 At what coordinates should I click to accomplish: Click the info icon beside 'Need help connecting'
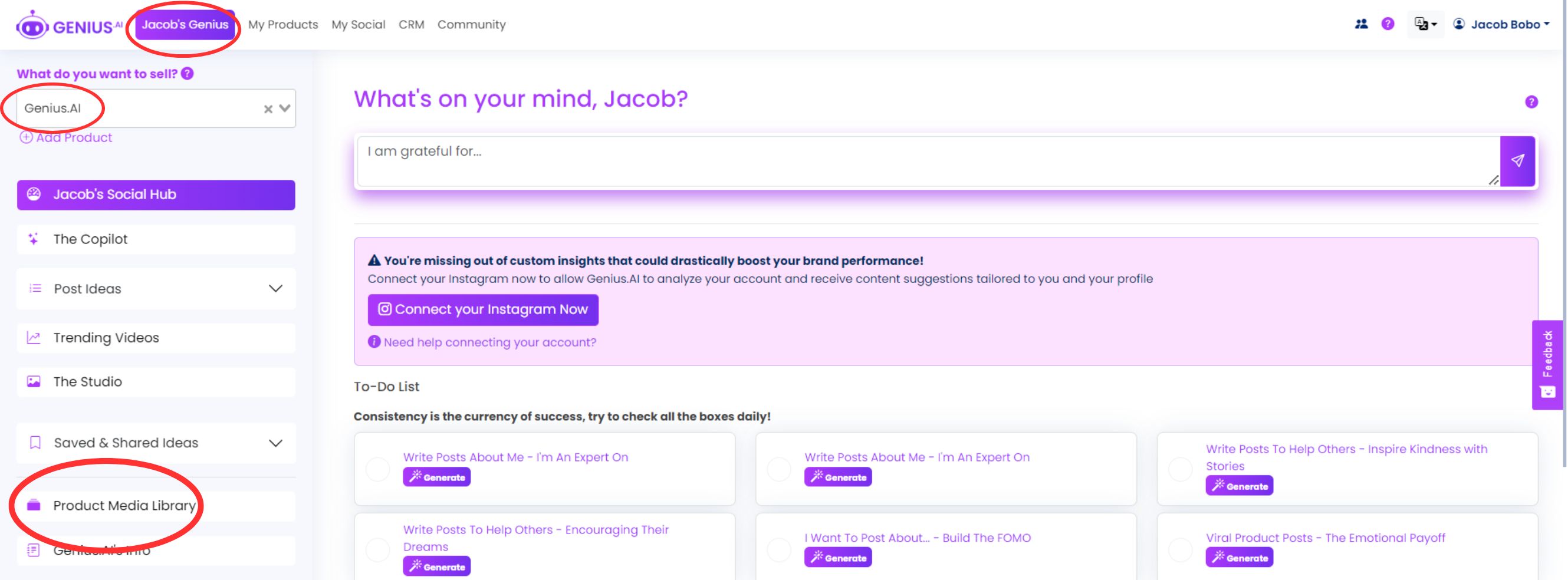coord(374,342)
